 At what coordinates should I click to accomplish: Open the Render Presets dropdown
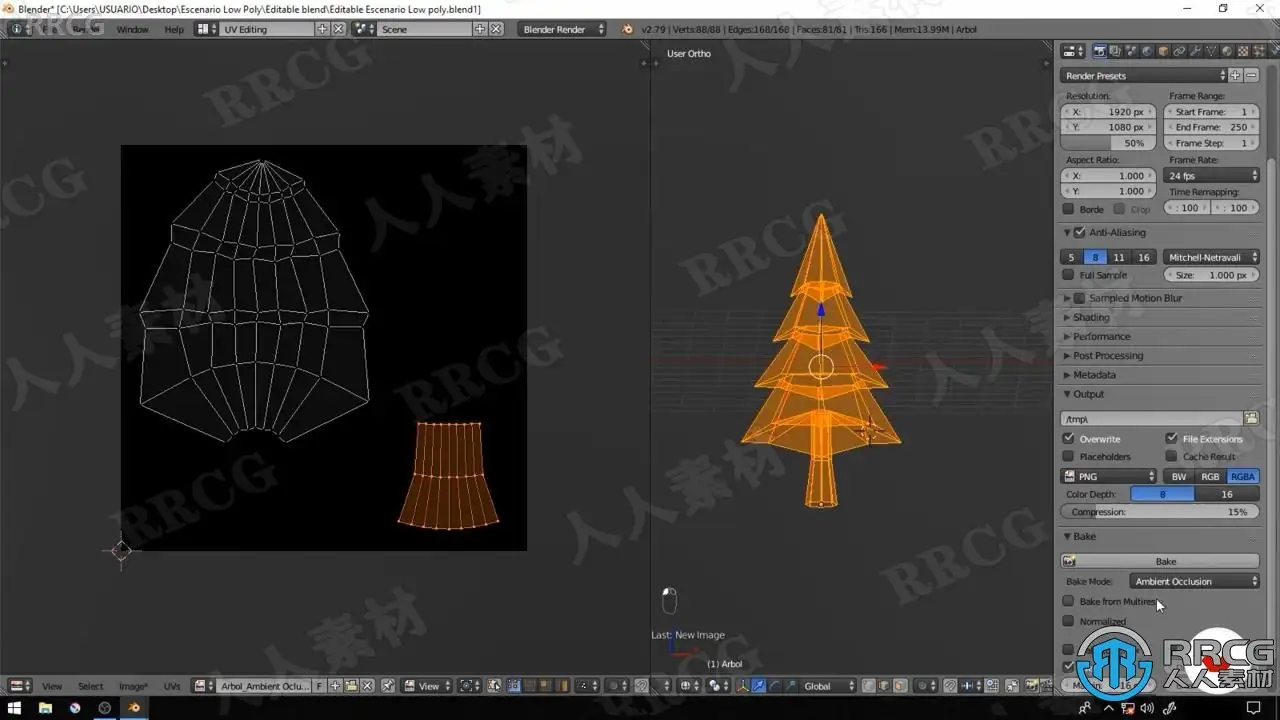pos(1144,76)
